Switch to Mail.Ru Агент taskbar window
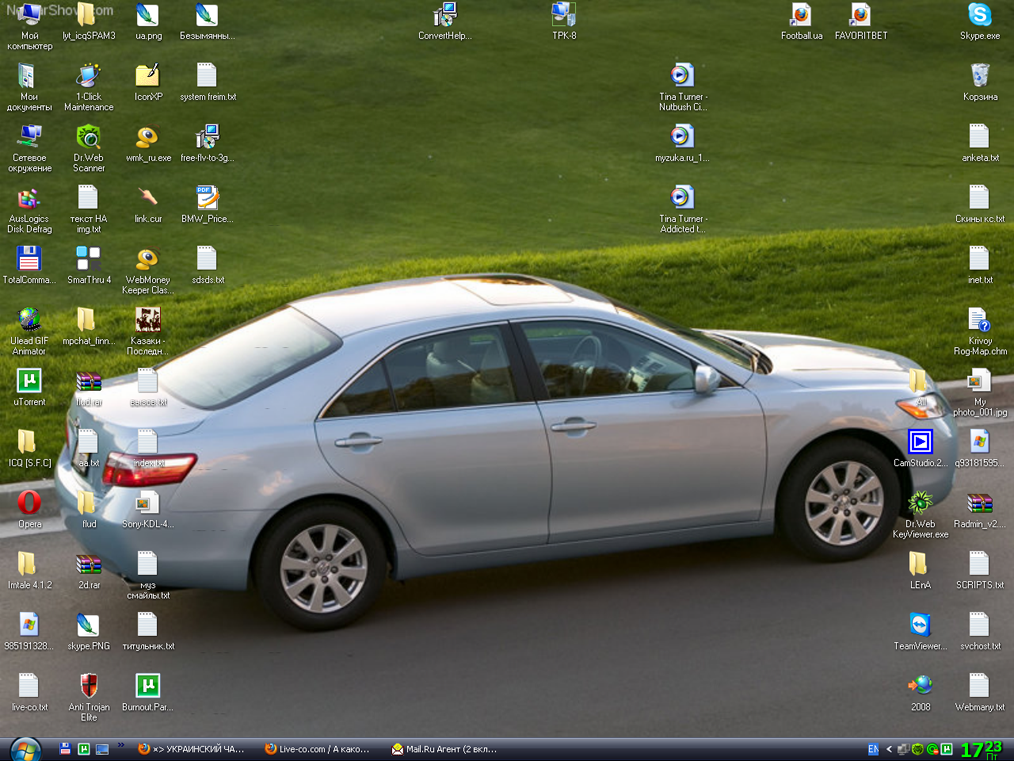The height and width of the screenshot is (761, 1014). tap(444, 749)
